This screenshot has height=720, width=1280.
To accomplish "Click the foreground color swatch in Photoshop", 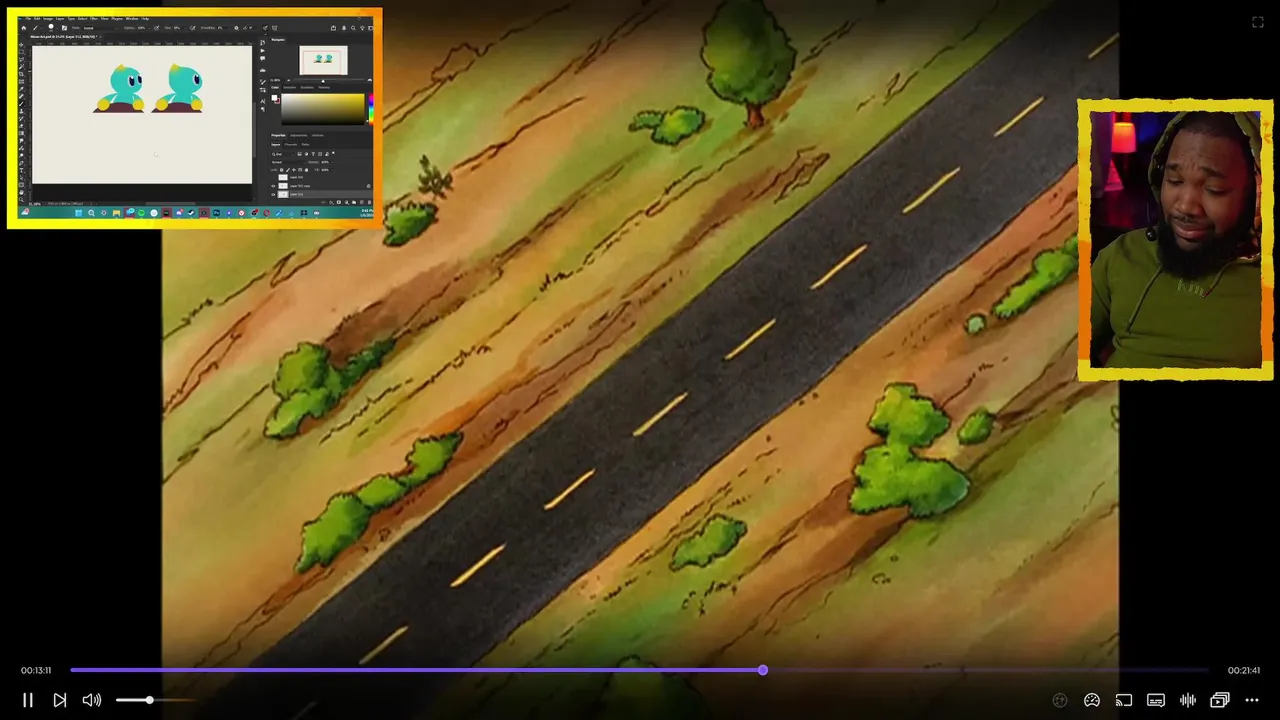I will pos(274,97).
